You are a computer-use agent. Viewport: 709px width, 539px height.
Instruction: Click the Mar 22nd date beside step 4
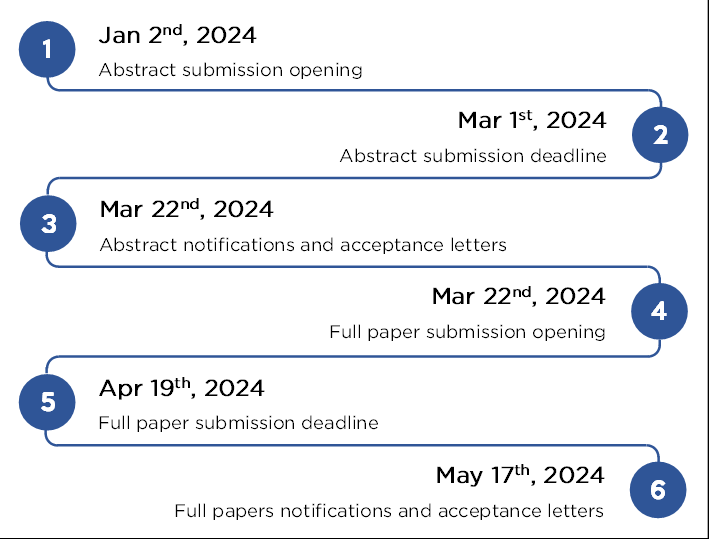[518, 297]
